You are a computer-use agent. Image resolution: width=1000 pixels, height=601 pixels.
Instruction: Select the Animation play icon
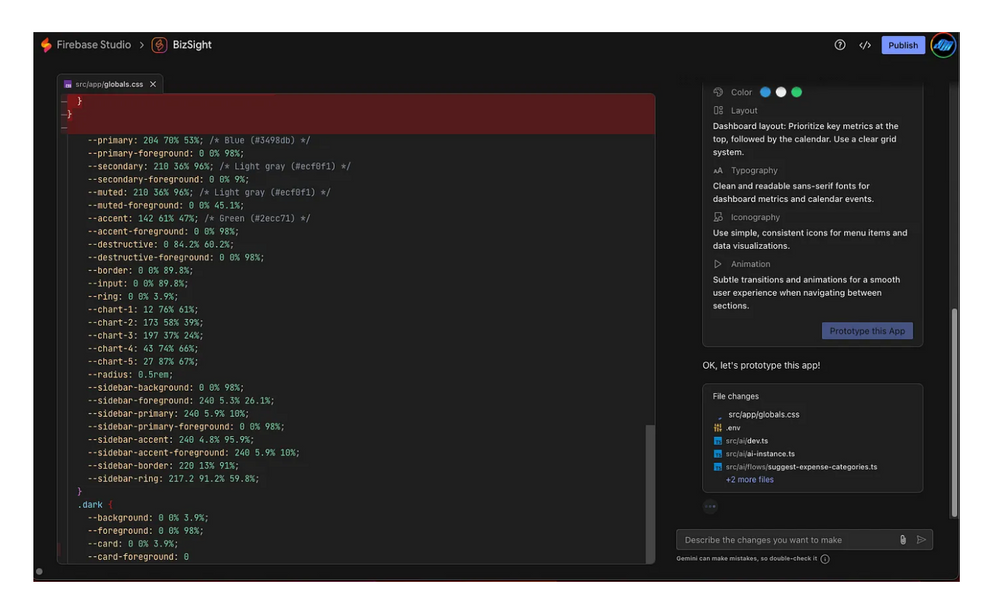(x=718, y=264)
